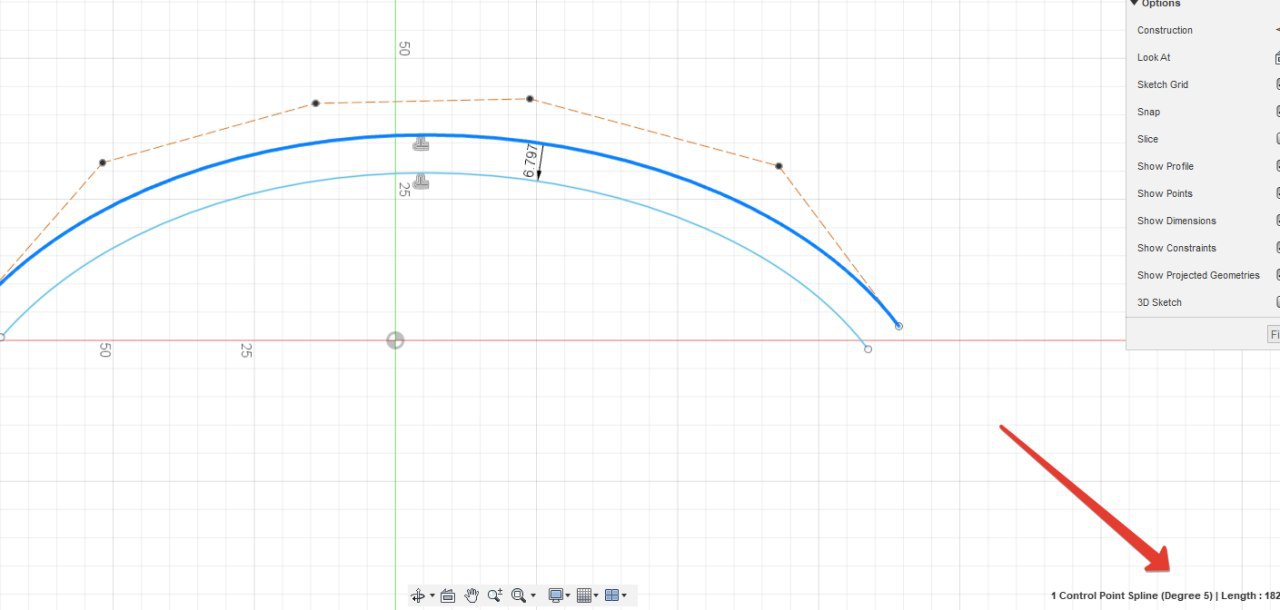The width and height of the screenshot is (1280, 610).
Task: Select the far-left spline control point
Action: coord(102,162)
